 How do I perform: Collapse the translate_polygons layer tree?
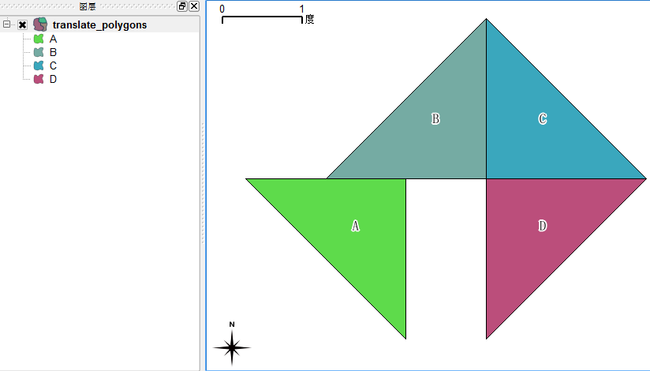point(7,24)
